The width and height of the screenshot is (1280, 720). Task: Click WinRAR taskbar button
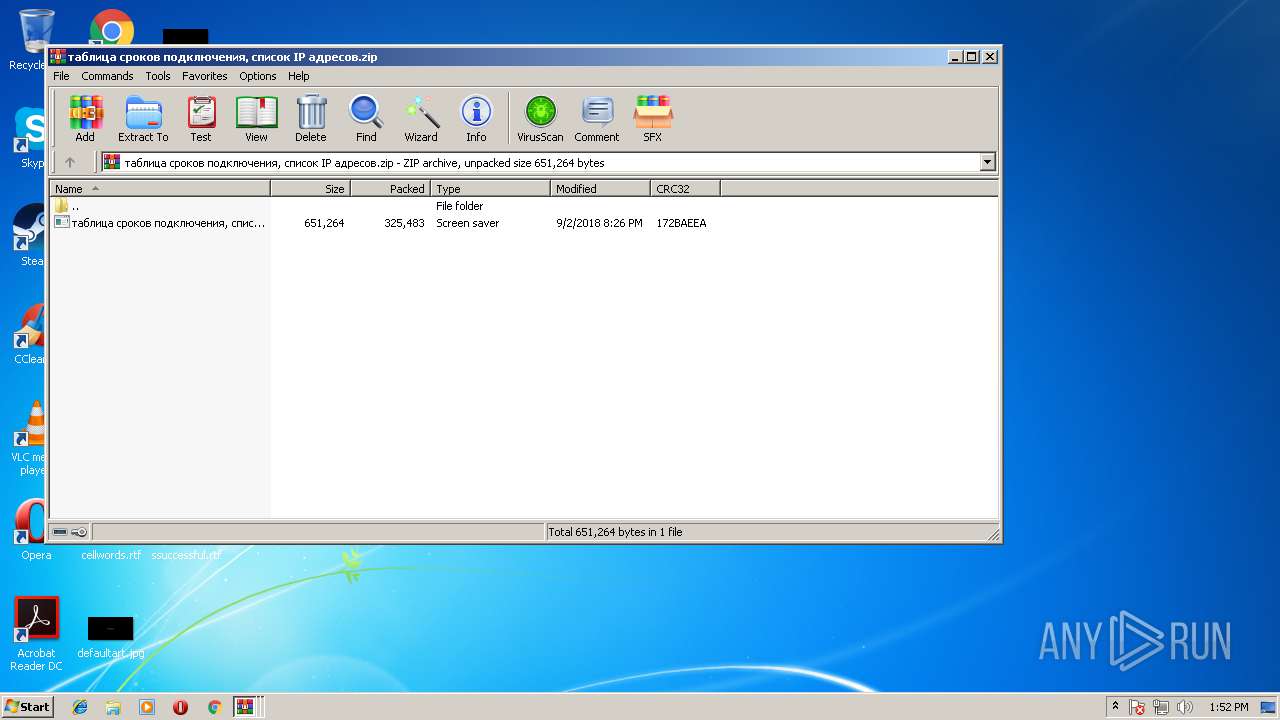point(245,707)
